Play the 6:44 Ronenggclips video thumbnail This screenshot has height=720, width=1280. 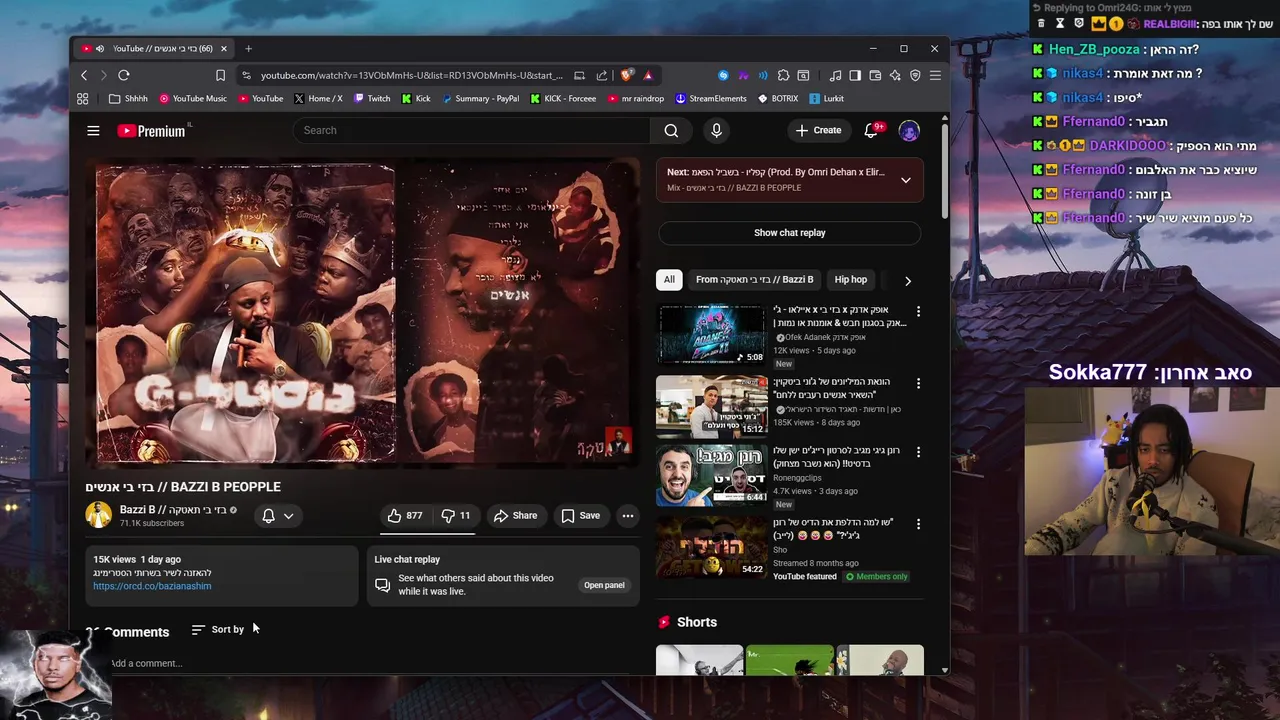coord(711,475)
